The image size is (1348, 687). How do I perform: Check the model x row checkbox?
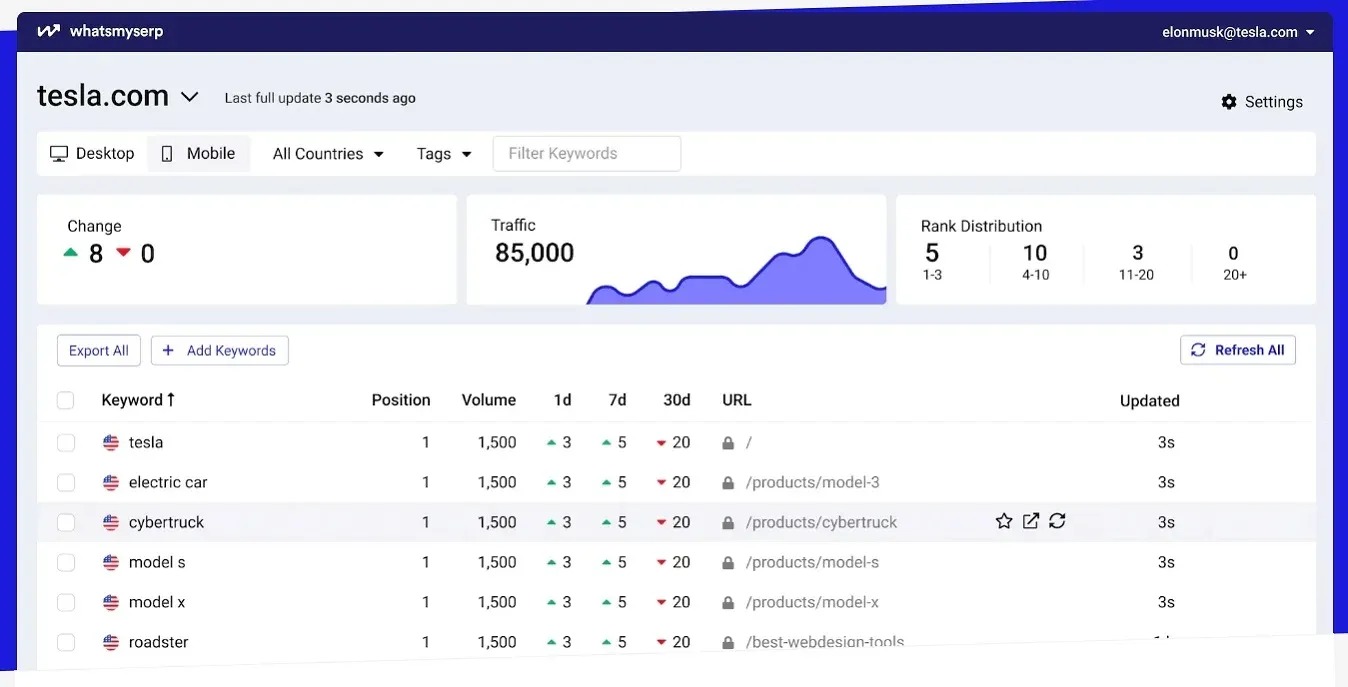[x=66, y=602]
